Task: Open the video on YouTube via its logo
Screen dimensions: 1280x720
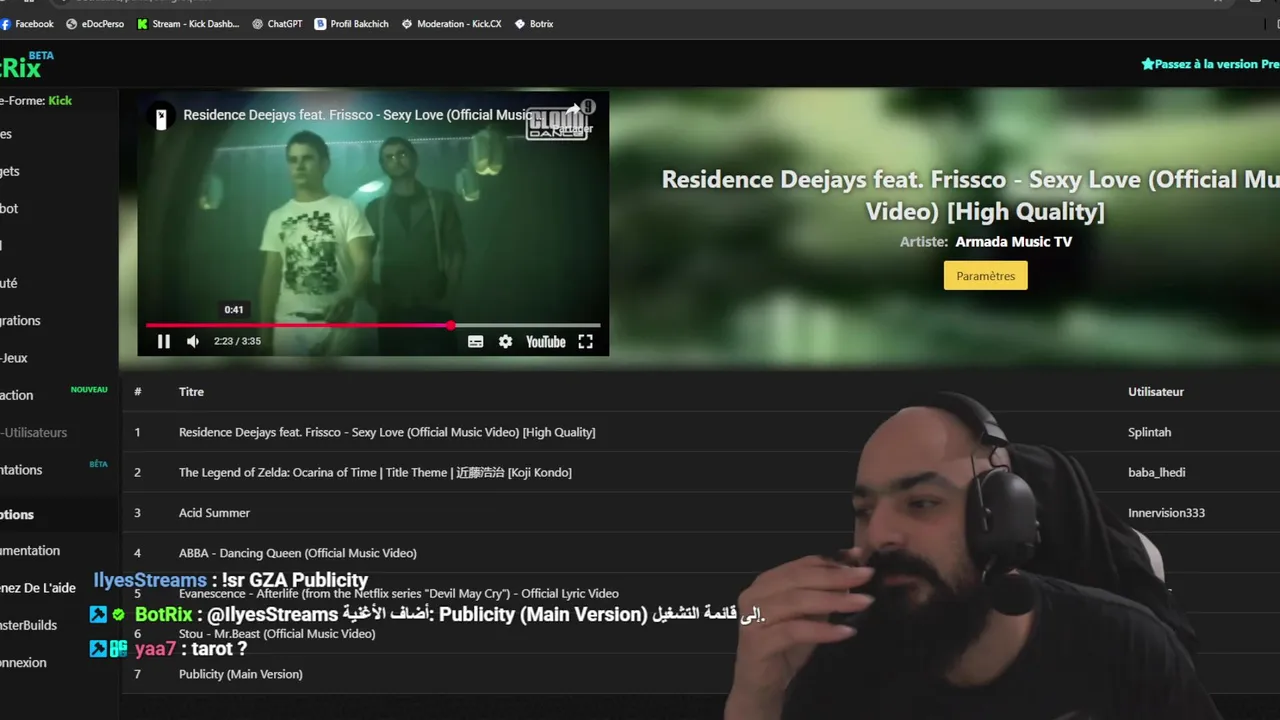Action: [x=546, y=342]
